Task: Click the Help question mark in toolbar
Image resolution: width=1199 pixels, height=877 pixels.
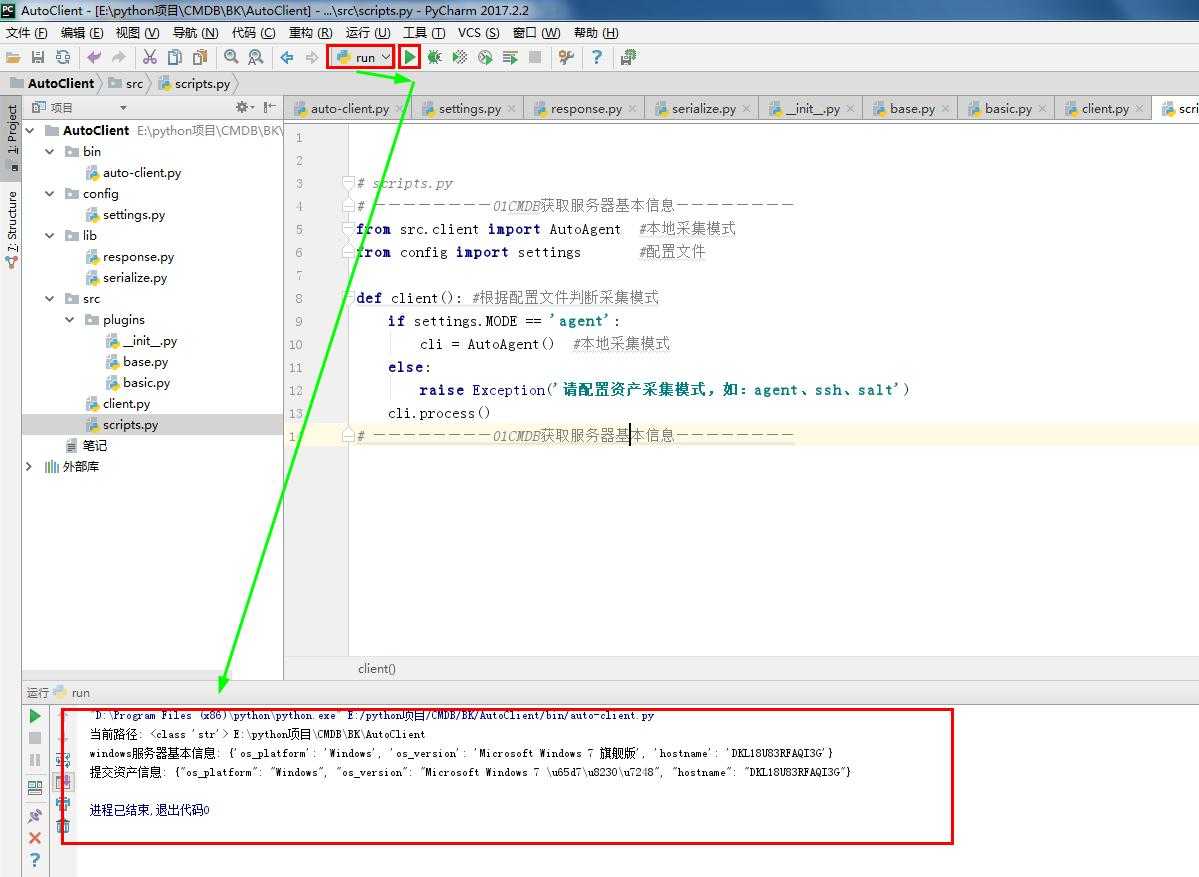Action: 597,57
